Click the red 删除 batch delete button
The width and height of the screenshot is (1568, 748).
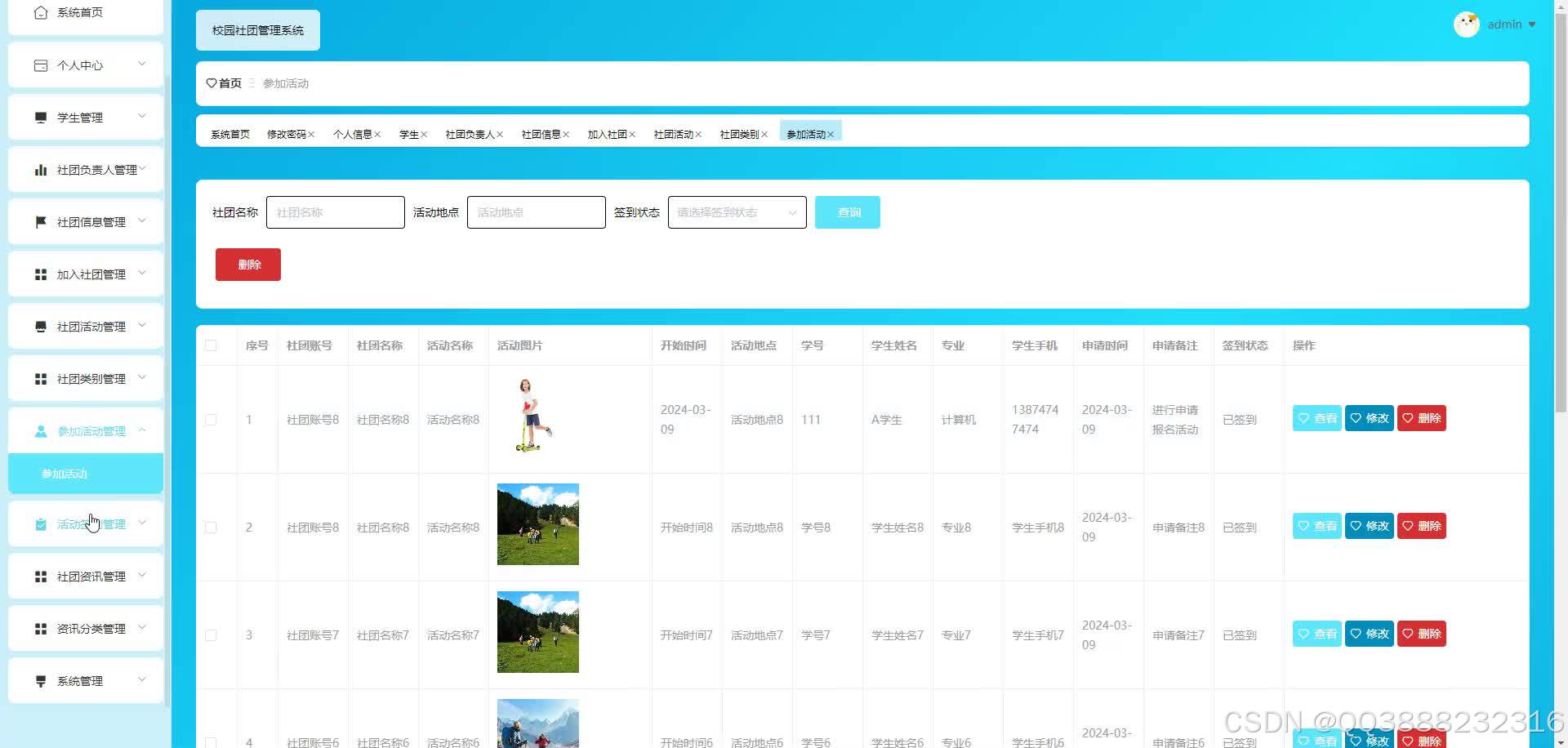click(x=248, y=265)
